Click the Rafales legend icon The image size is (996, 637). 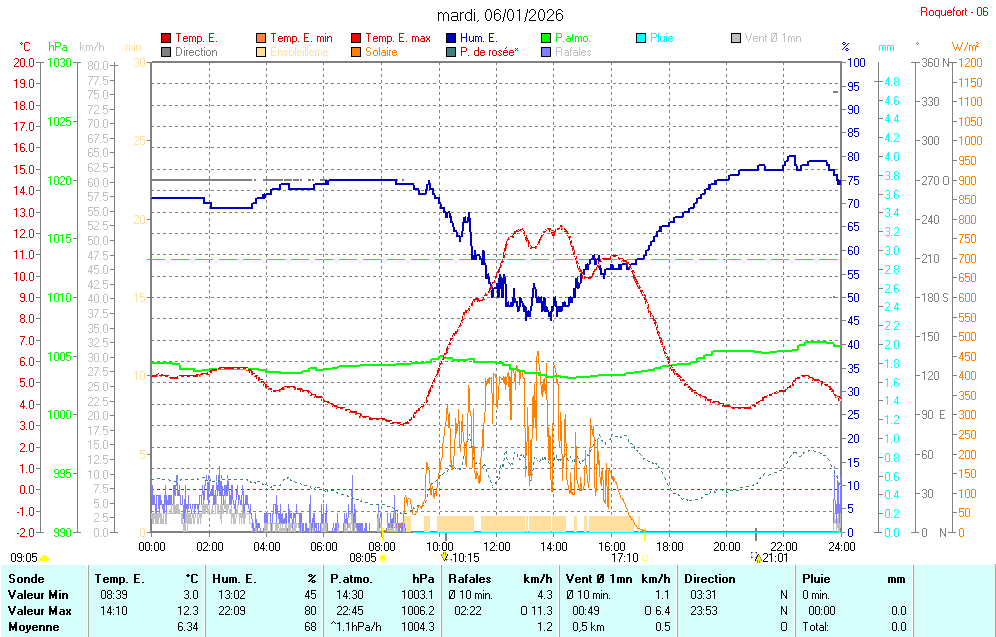(x=546, y=52)
